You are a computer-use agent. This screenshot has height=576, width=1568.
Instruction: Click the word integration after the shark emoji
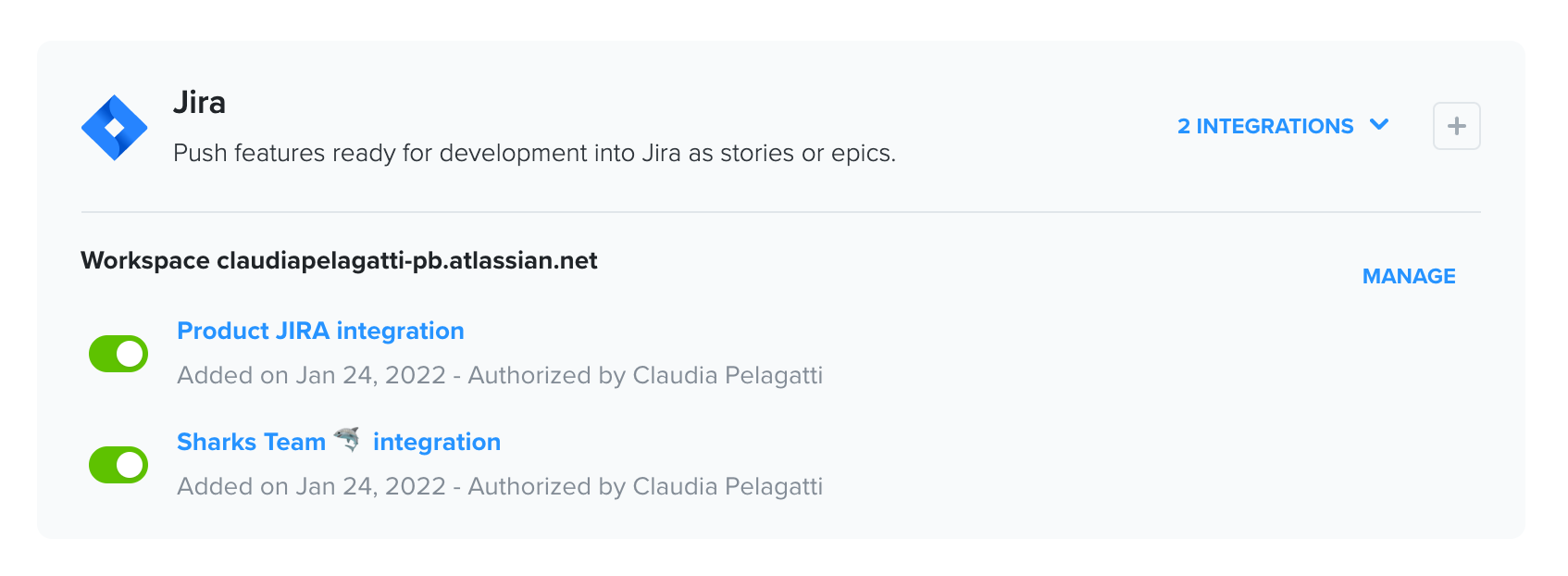tap(437, 443)
